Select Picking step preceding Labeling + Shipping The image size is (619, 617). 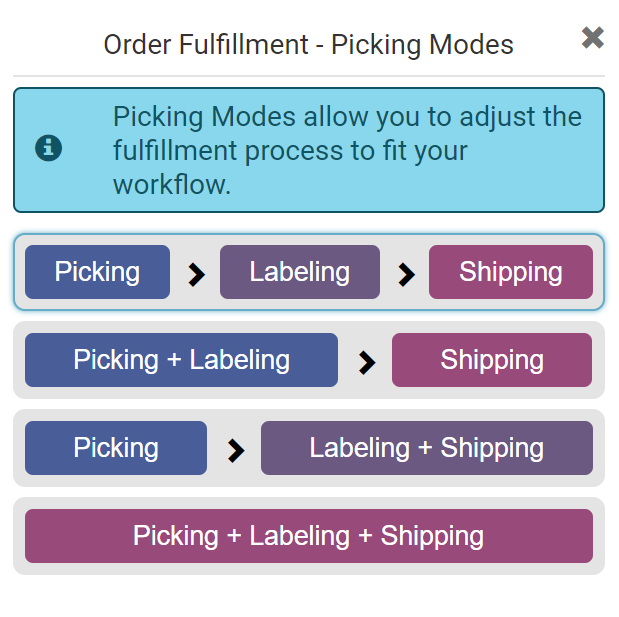(115, 448)
